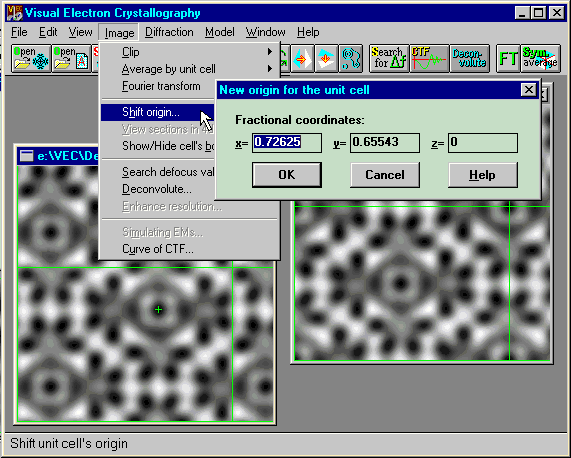Screen dimensions: 571x458
Task: Click the e:\VEC child window system icon
Action: point(26,156)
